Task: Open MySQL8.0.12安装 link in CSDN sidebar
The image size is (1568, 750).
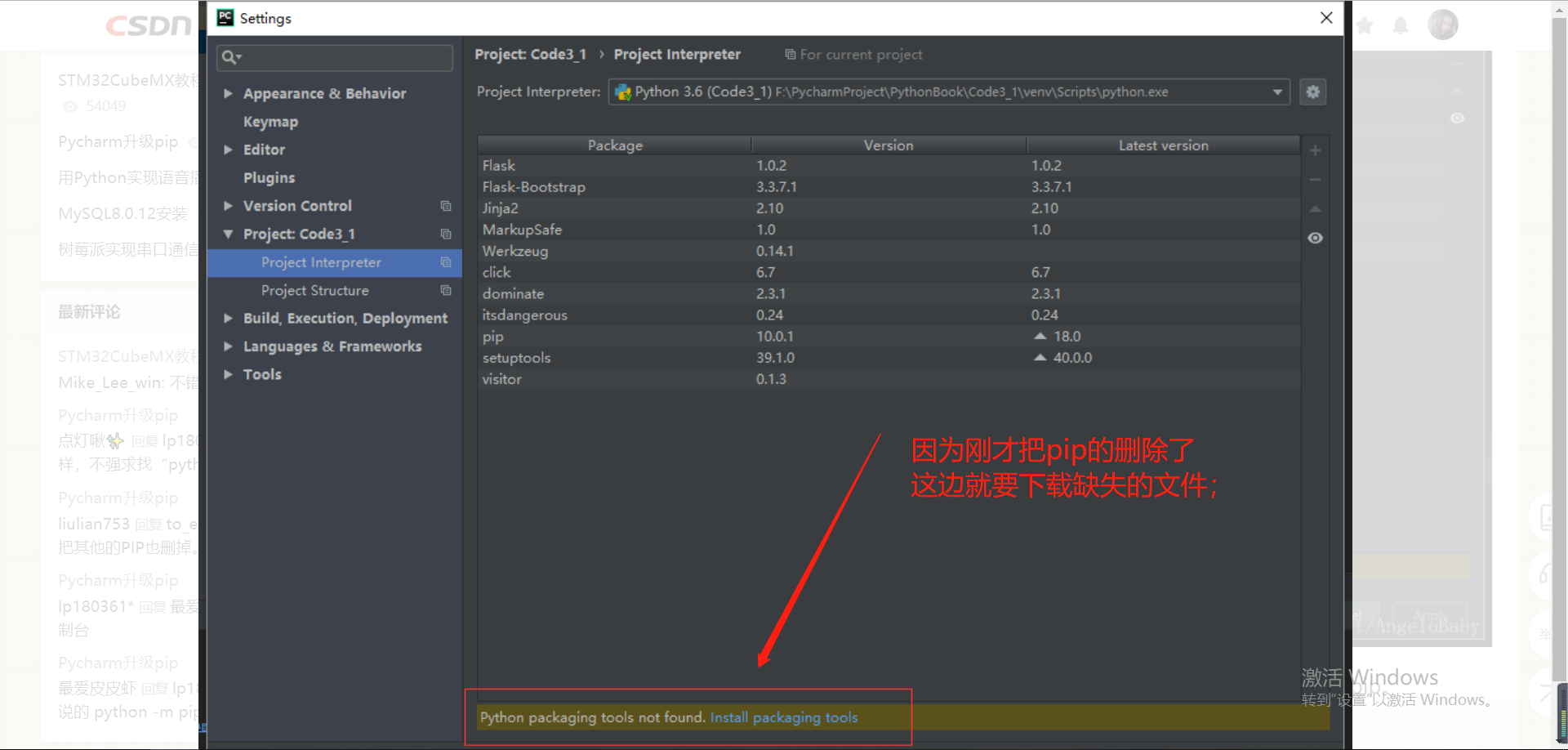Action: point(122,213)
